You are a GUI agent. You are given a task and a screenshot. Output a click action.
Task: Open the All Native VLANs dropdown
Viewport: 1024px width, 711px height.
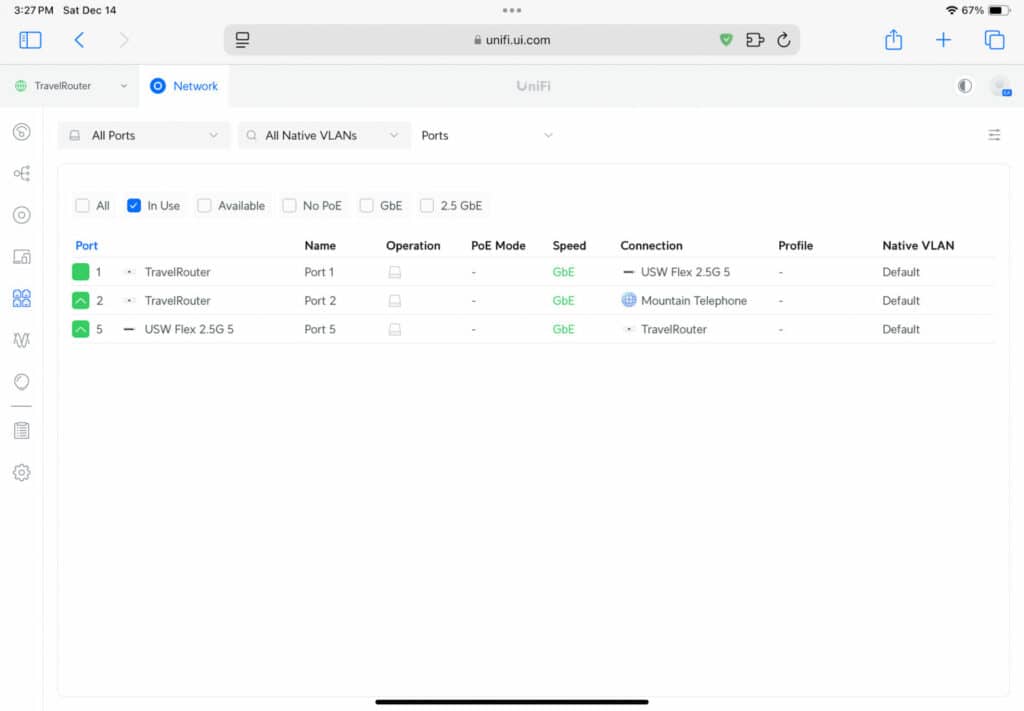point(325,135)
